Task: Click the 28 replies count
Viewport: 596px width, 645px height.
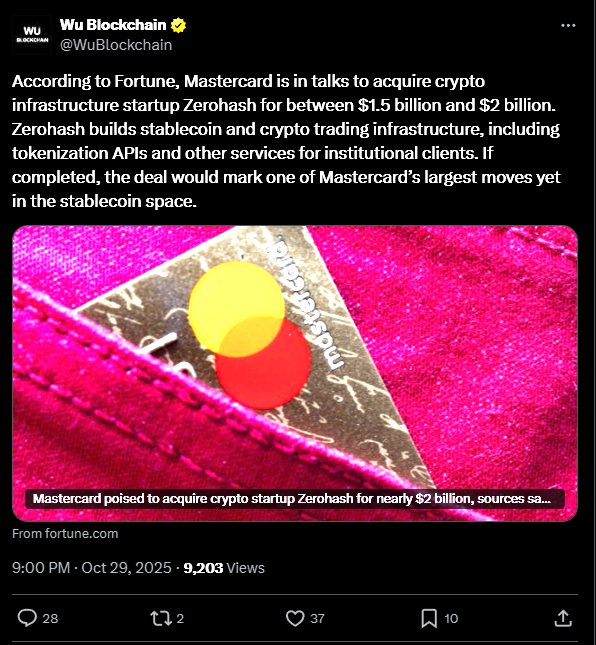Action: [x=50, y=619]
